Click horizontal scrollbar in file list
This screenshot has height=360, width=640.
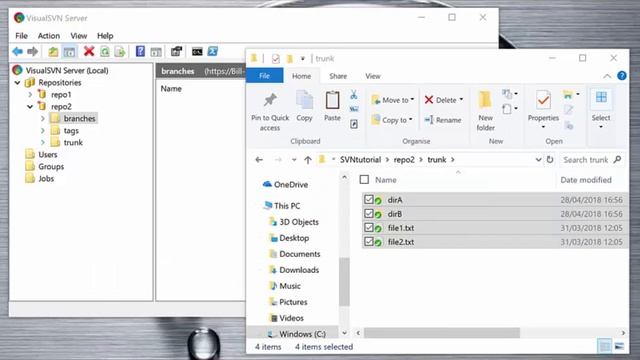[442, 333]
